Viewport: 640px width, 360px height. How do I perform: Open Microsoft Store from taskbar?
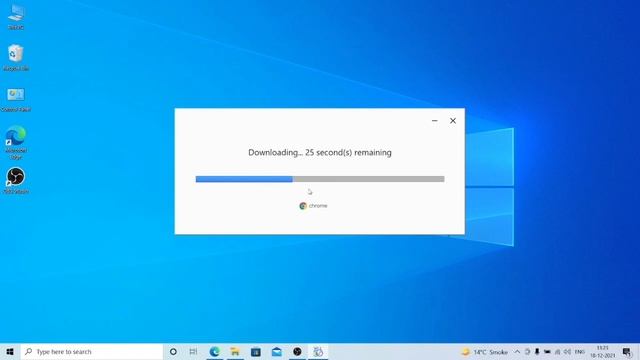[x=256, y=351]
